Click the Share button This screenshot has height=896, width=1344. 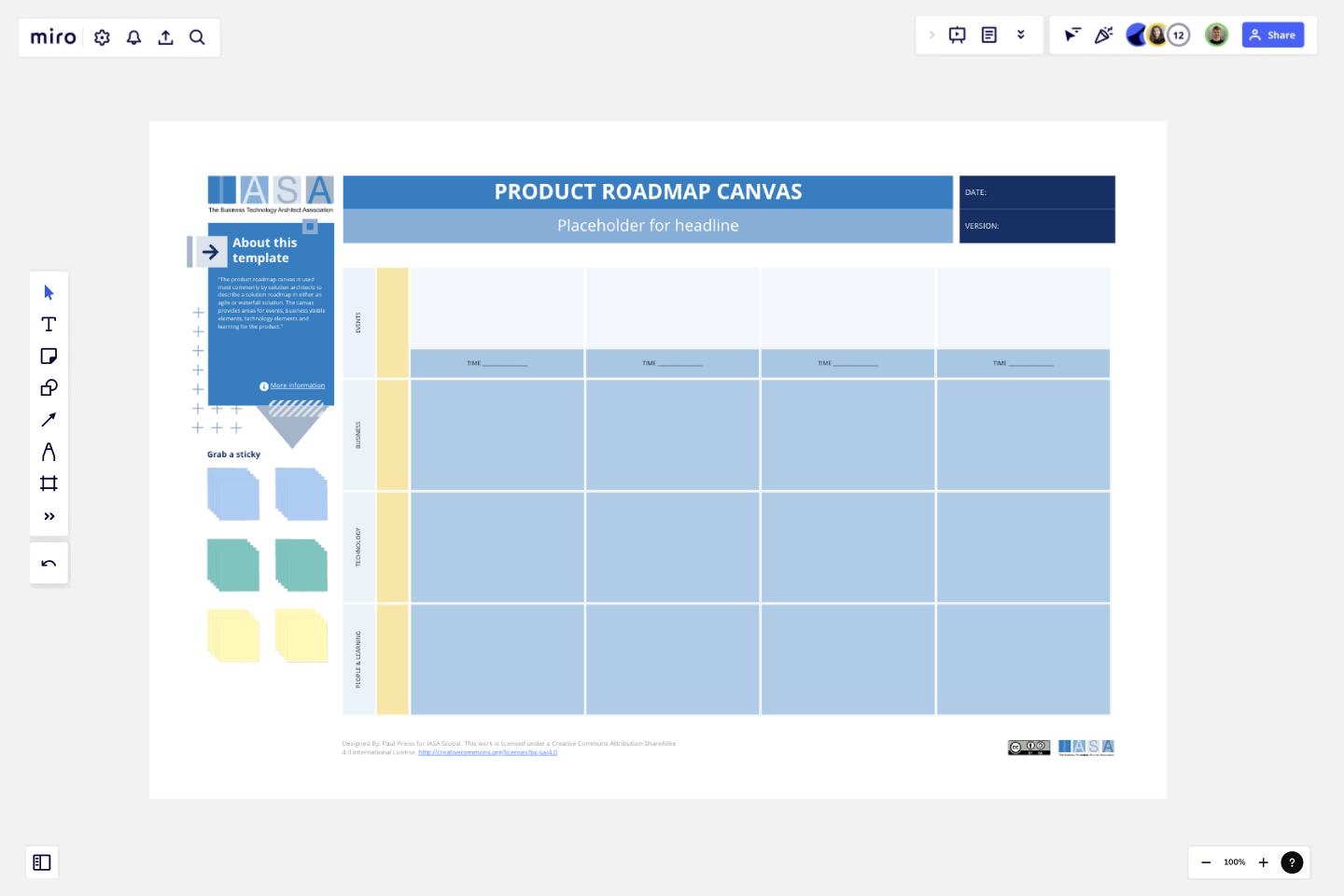(x=1273, y=35)
